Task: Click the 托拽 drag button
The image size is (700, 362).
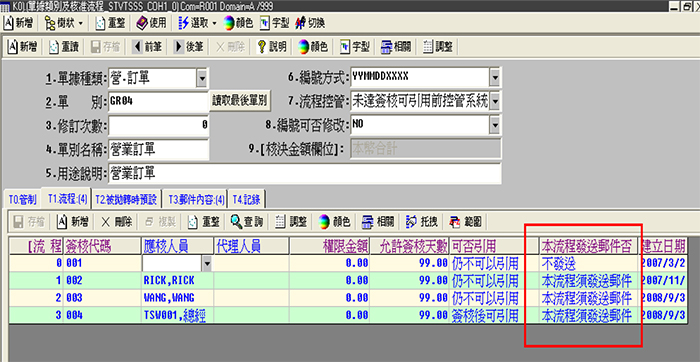Action: click(422, 222)
